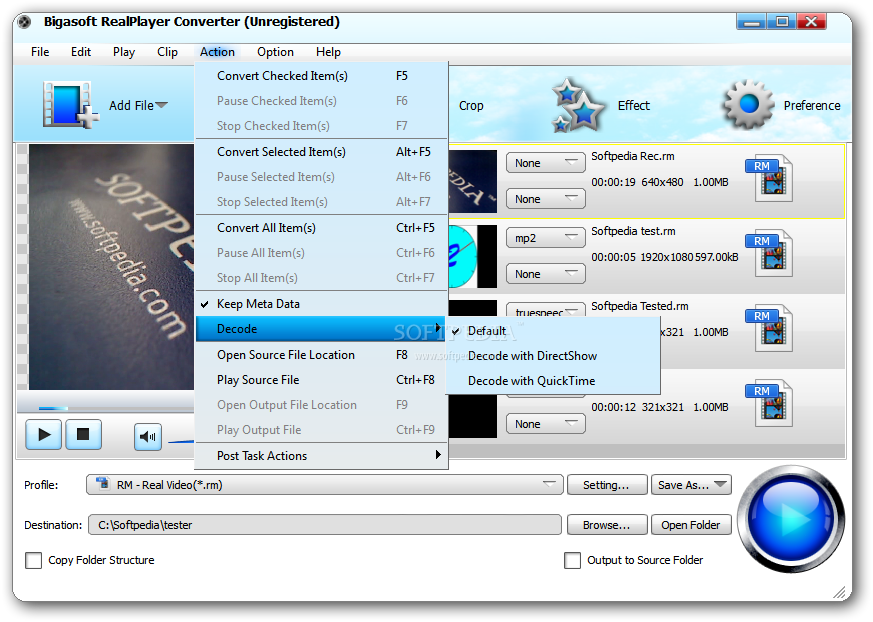The width and height of the screenshot is (873, 622).
Task: Open the truespeech dropdown
Action: [546, 311]
